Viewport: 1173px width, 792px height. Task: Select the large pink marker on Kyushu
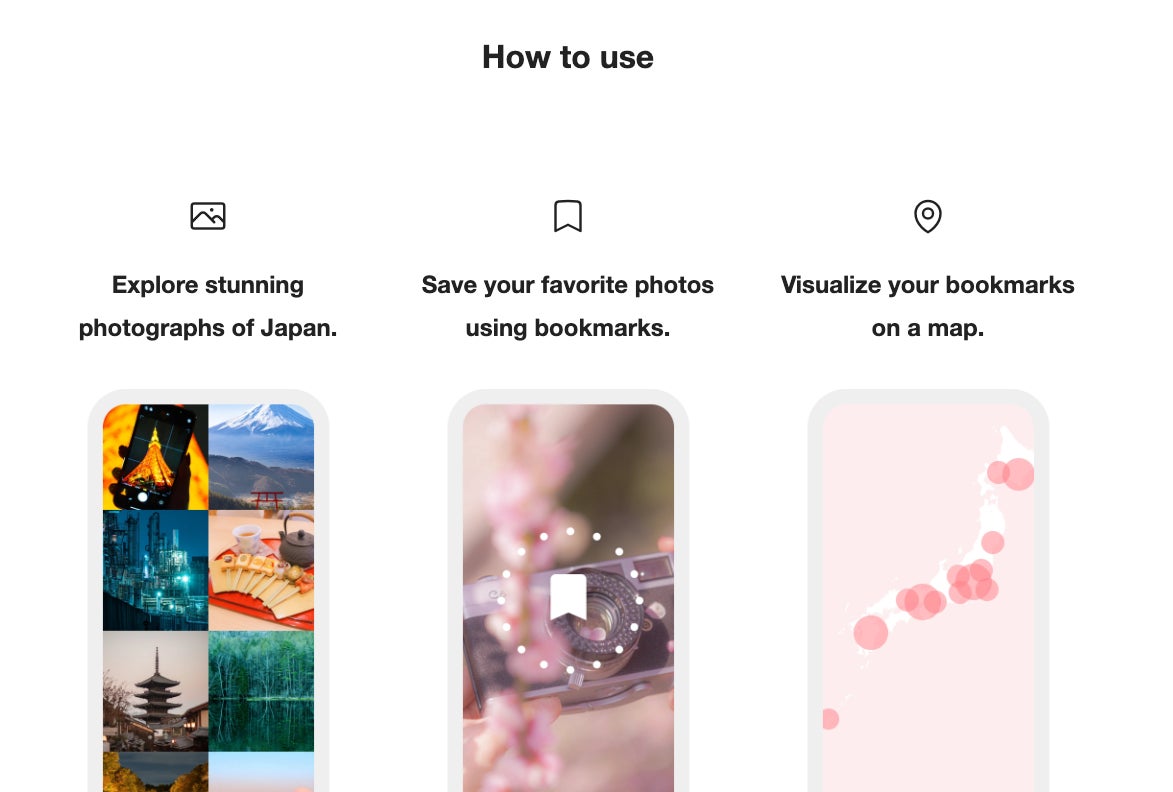pyautogui.click(x=871, y=632)
